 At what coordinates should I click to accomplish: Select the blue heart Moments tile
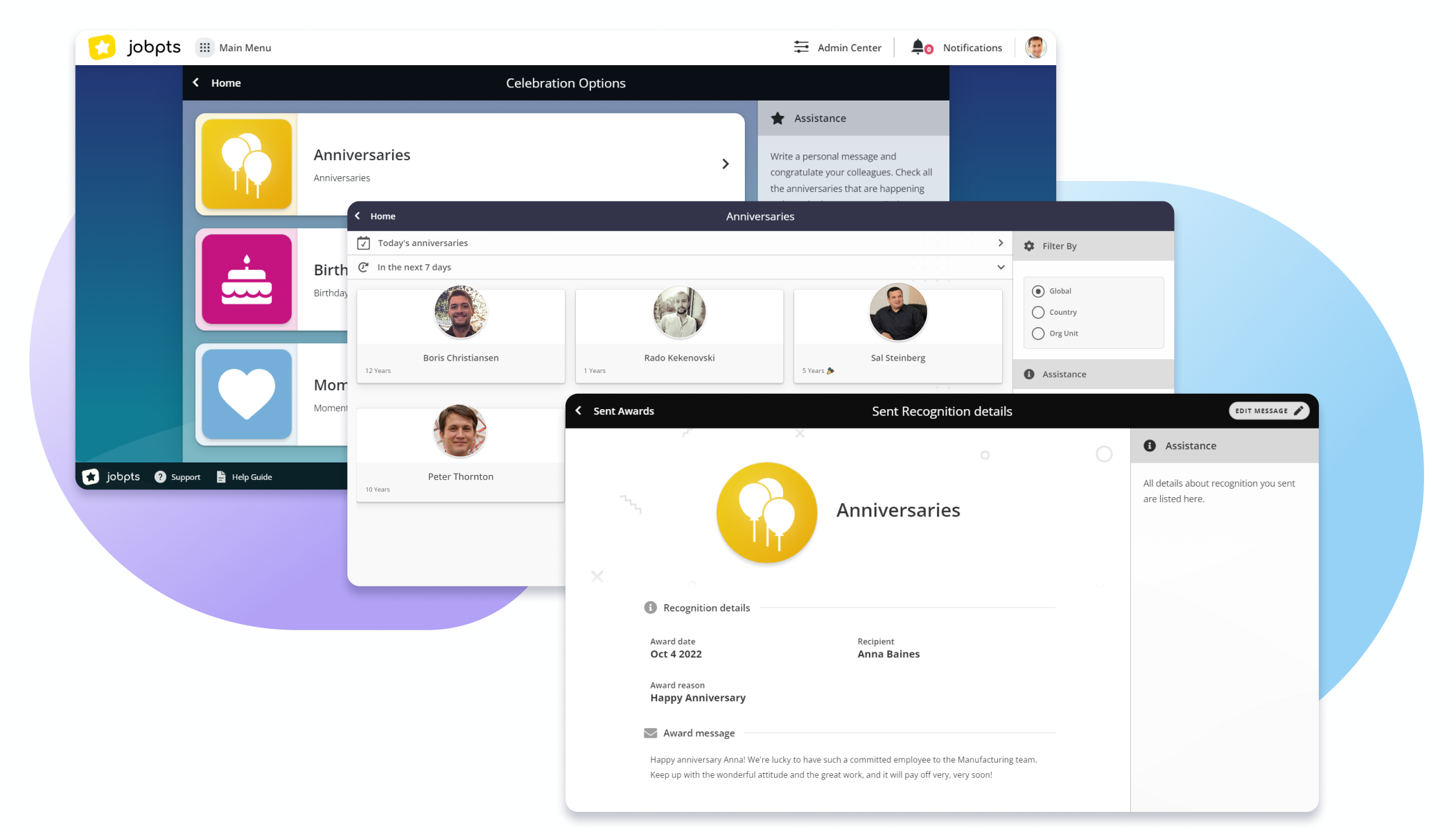(x=247, y=395)
